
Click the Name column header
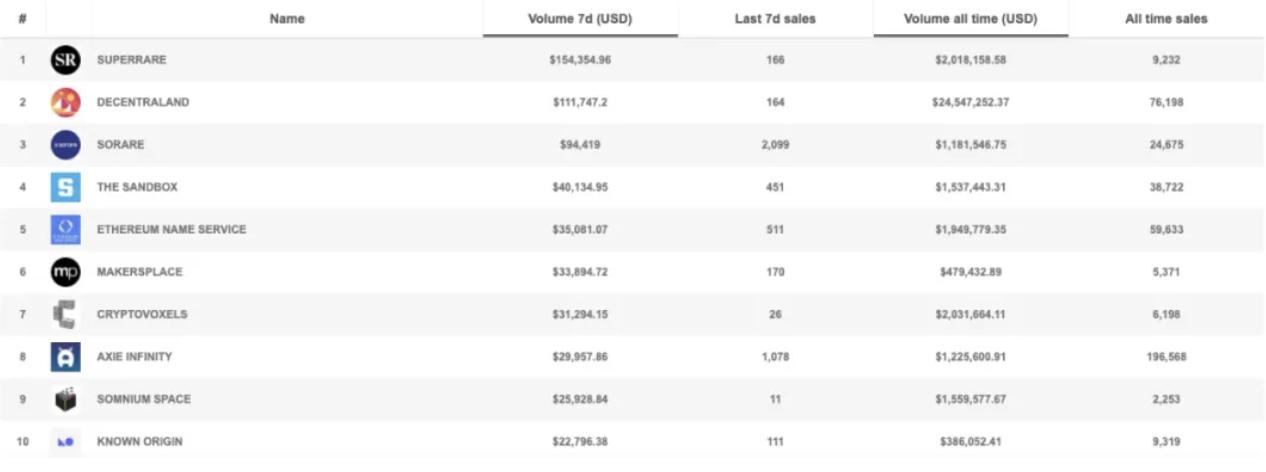coord(287,19)
